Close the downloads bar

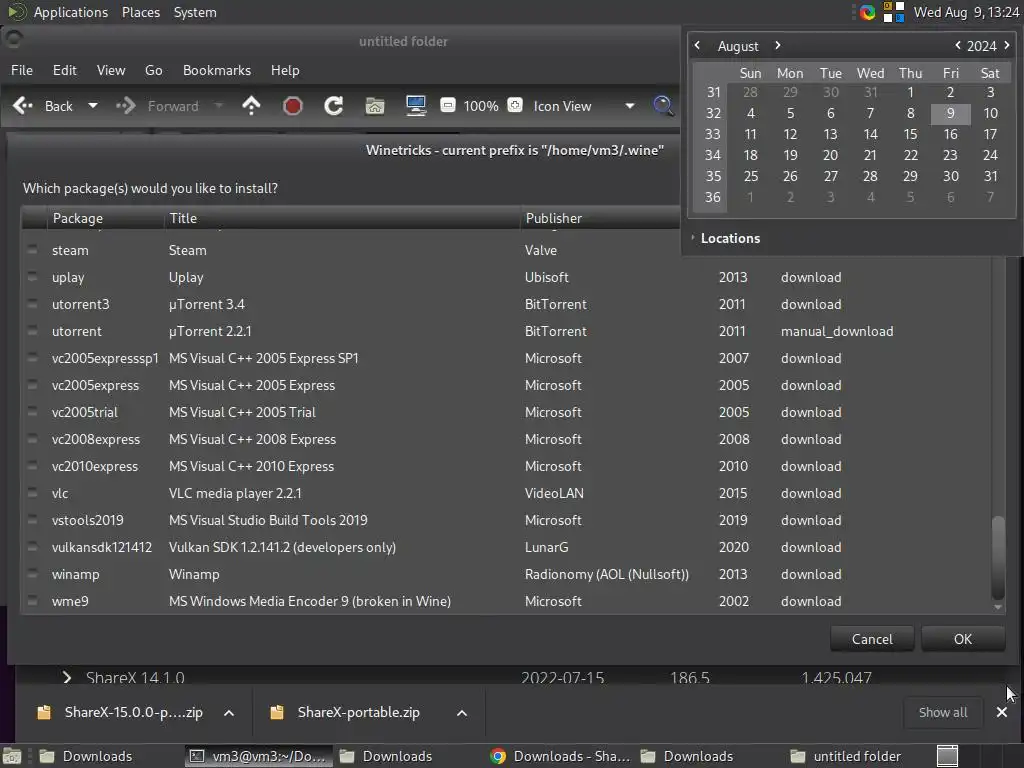[1002, 712]
